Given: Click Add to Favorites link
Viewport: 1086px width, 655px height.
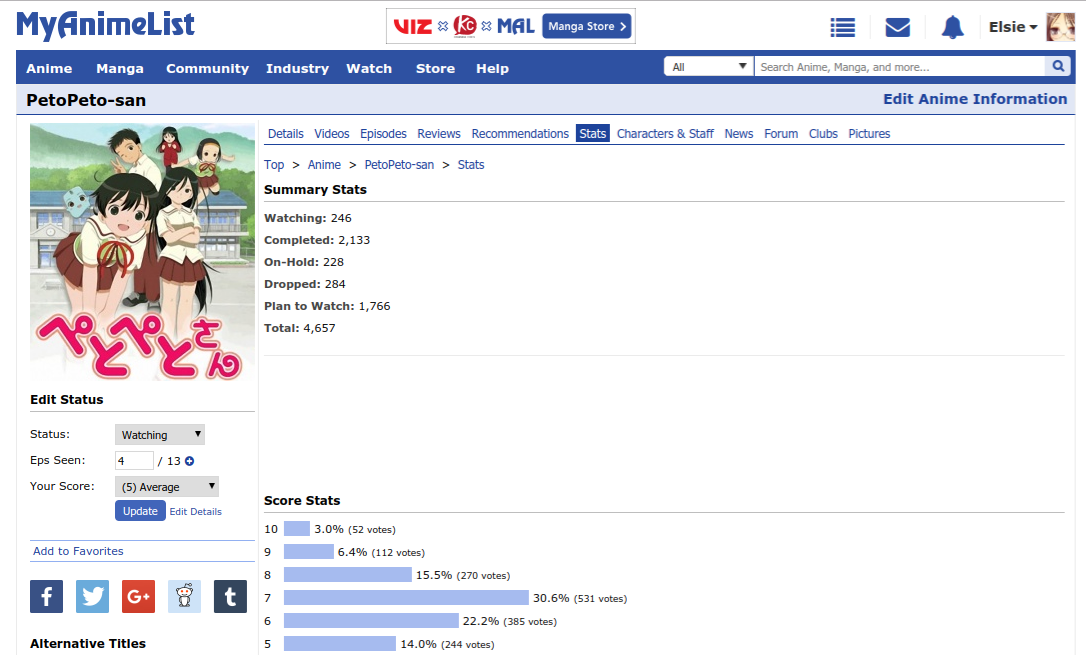Looking at the screenshot, I should pos(78,551).
